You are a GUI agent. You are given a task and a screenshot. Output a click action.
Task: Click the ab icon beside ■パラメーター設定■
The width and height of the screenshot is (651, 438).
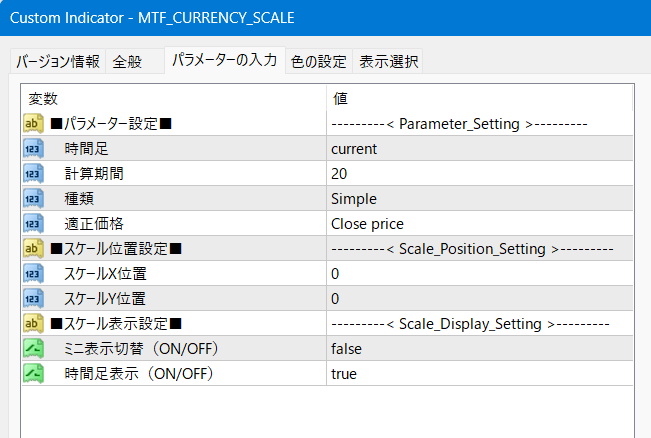33,123
